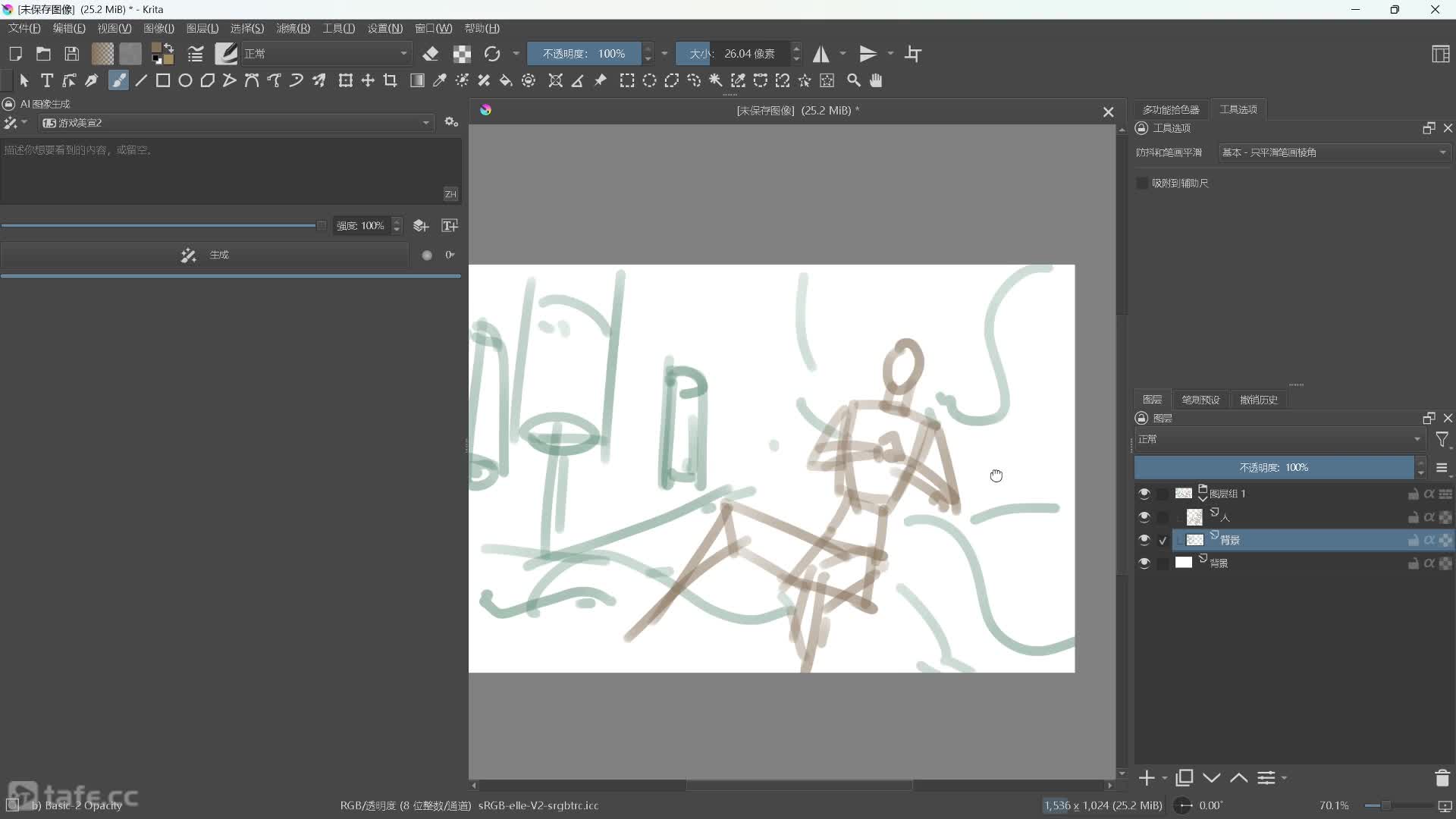Select the Rectangular Selection tool
This screenshot has width=1456, height=819.
627,80
